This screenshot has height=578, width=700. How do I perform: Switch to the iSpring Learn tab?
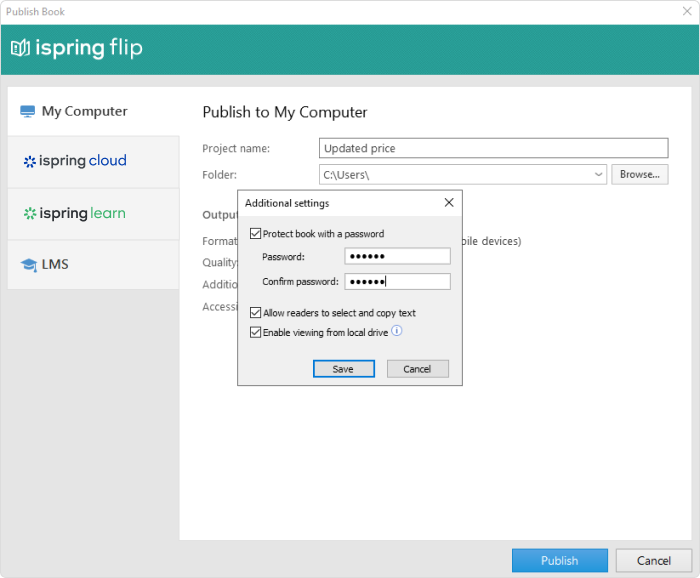coord(93,214)
